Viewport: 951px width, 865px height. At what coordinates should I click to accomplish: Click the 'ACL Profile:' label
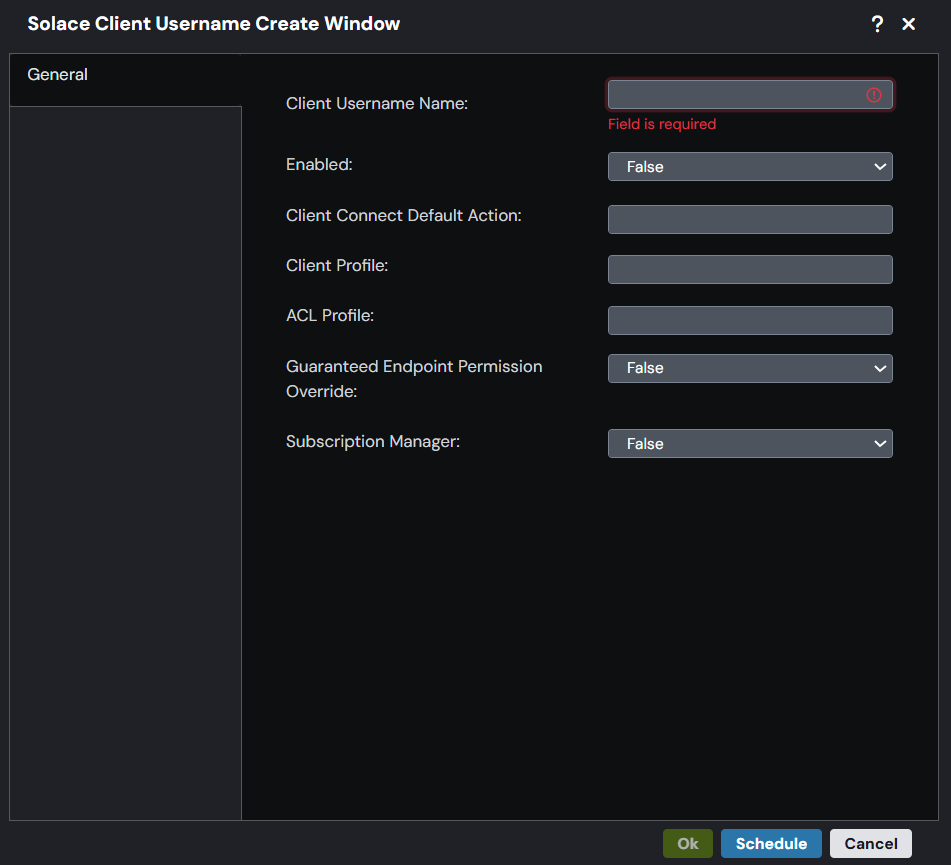330,315
